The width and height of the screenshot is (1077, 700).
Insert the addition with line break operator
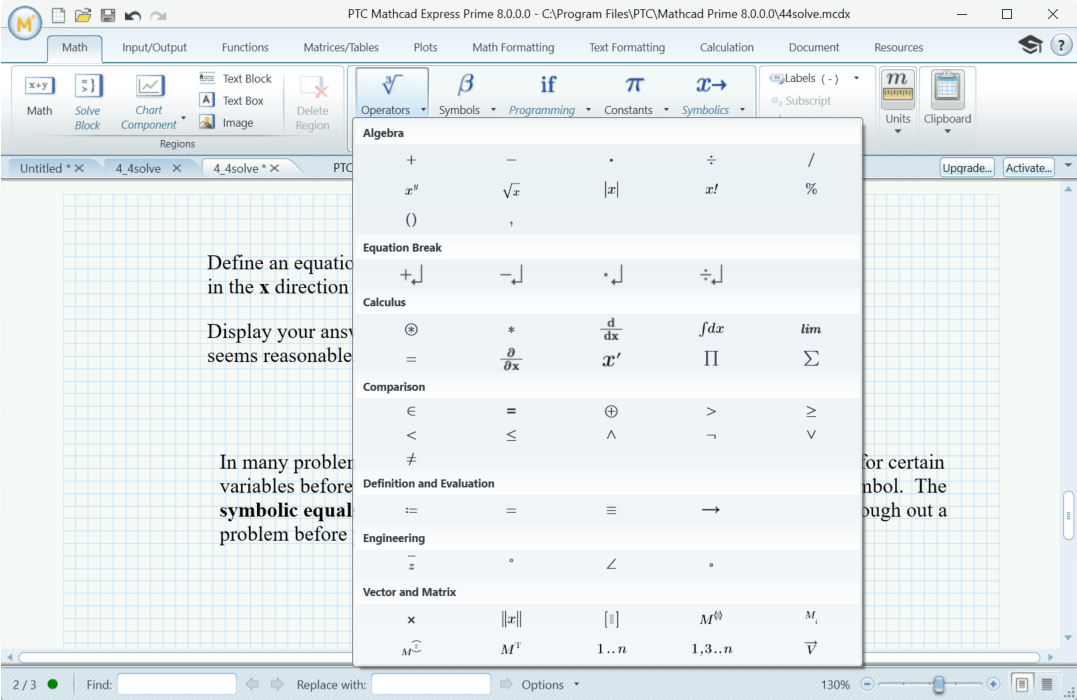pos(411,275)
